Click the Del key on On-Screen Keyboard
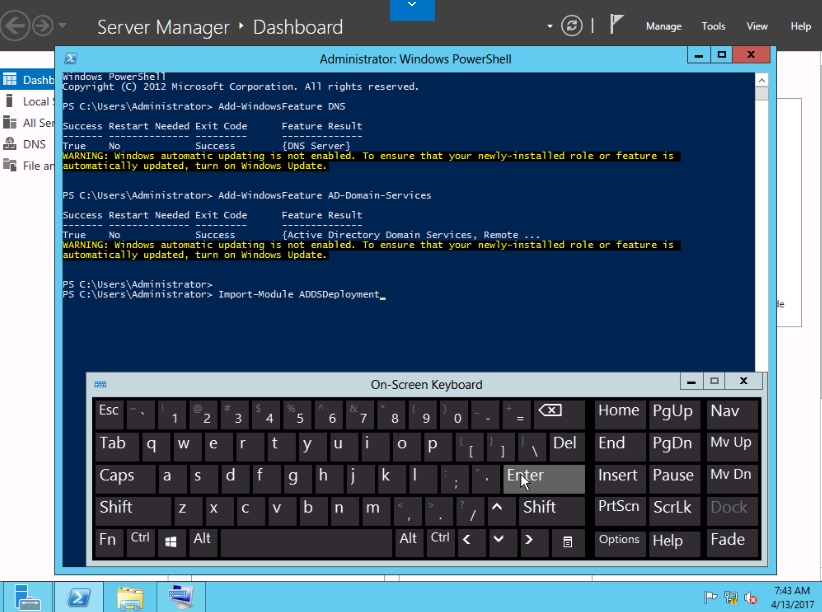Image resolution: width=822 pixels, height=612 pixels. [x=566, y=446]
